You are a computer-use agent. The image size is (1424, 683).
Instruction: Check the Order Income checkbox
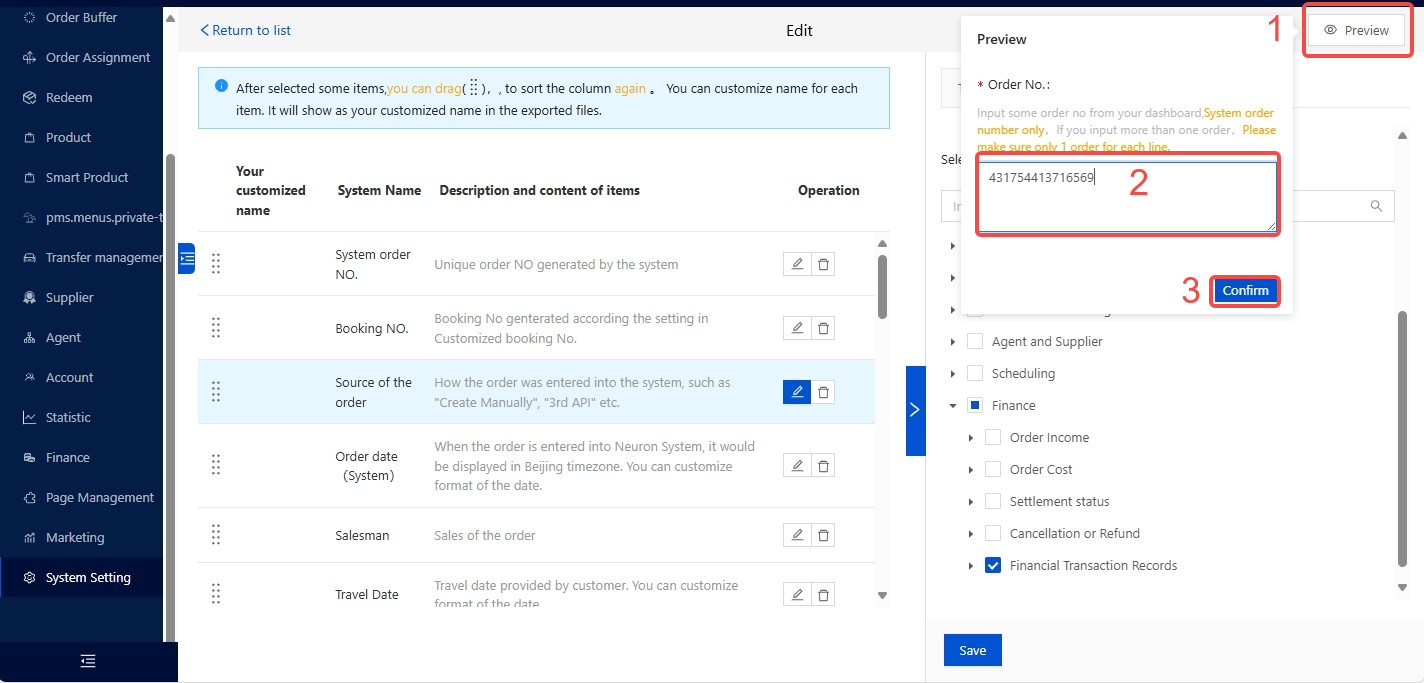point(993,437)
